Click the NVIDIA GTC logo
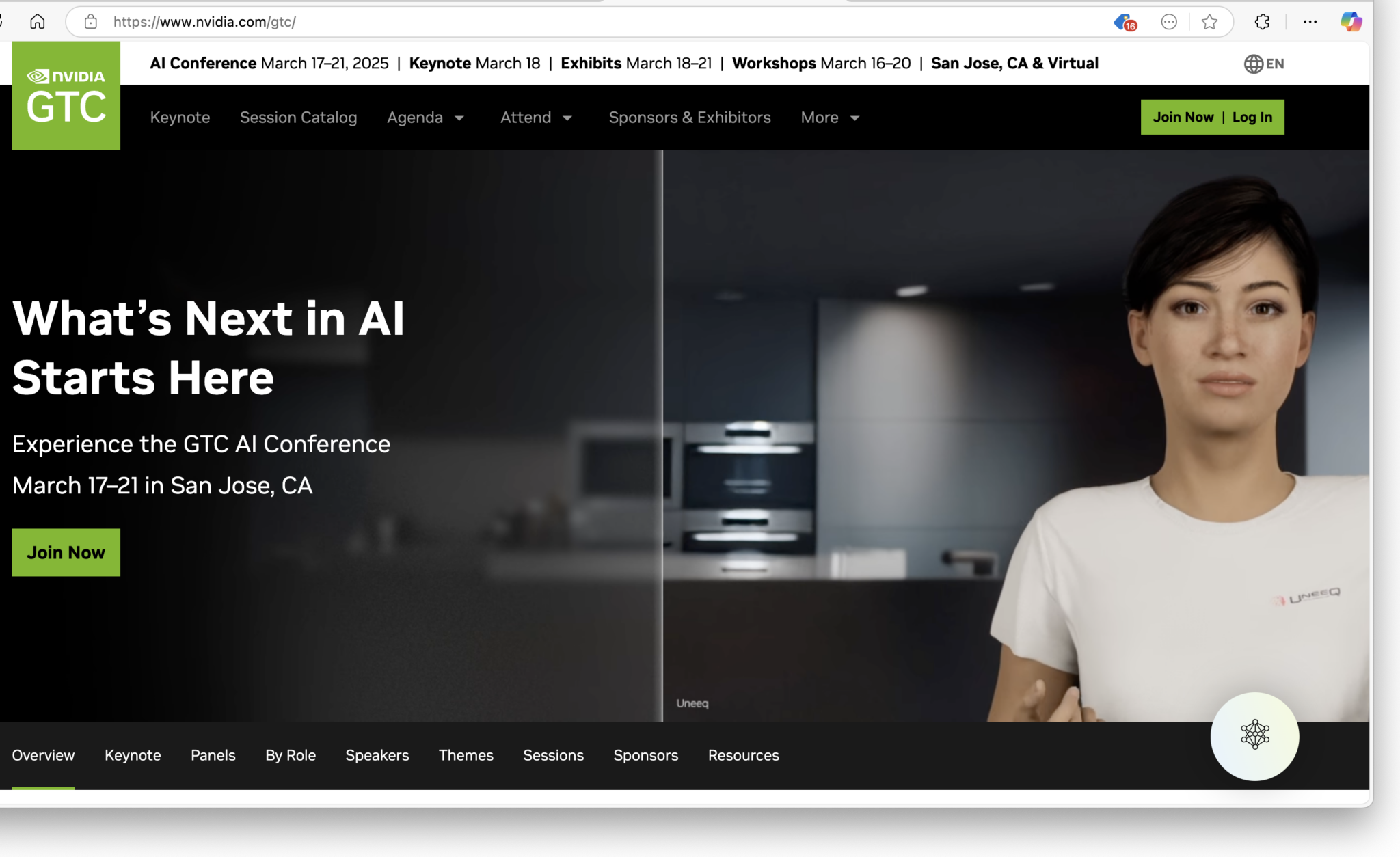 [x=66, y=96]
